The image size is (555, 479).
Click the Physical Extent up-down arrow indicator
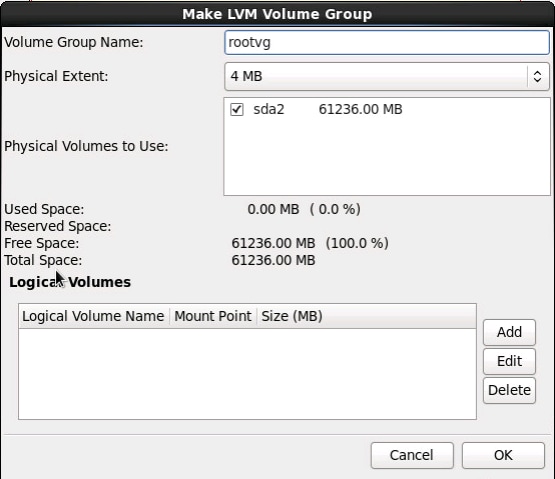[537, 76]
